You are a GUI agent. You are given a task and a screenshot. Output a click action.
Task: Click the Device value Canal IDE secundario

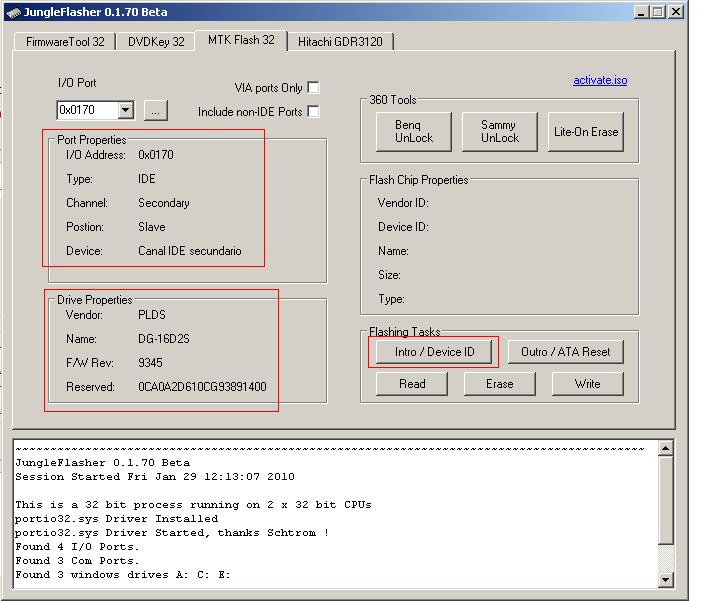click(x=190, y=251)
